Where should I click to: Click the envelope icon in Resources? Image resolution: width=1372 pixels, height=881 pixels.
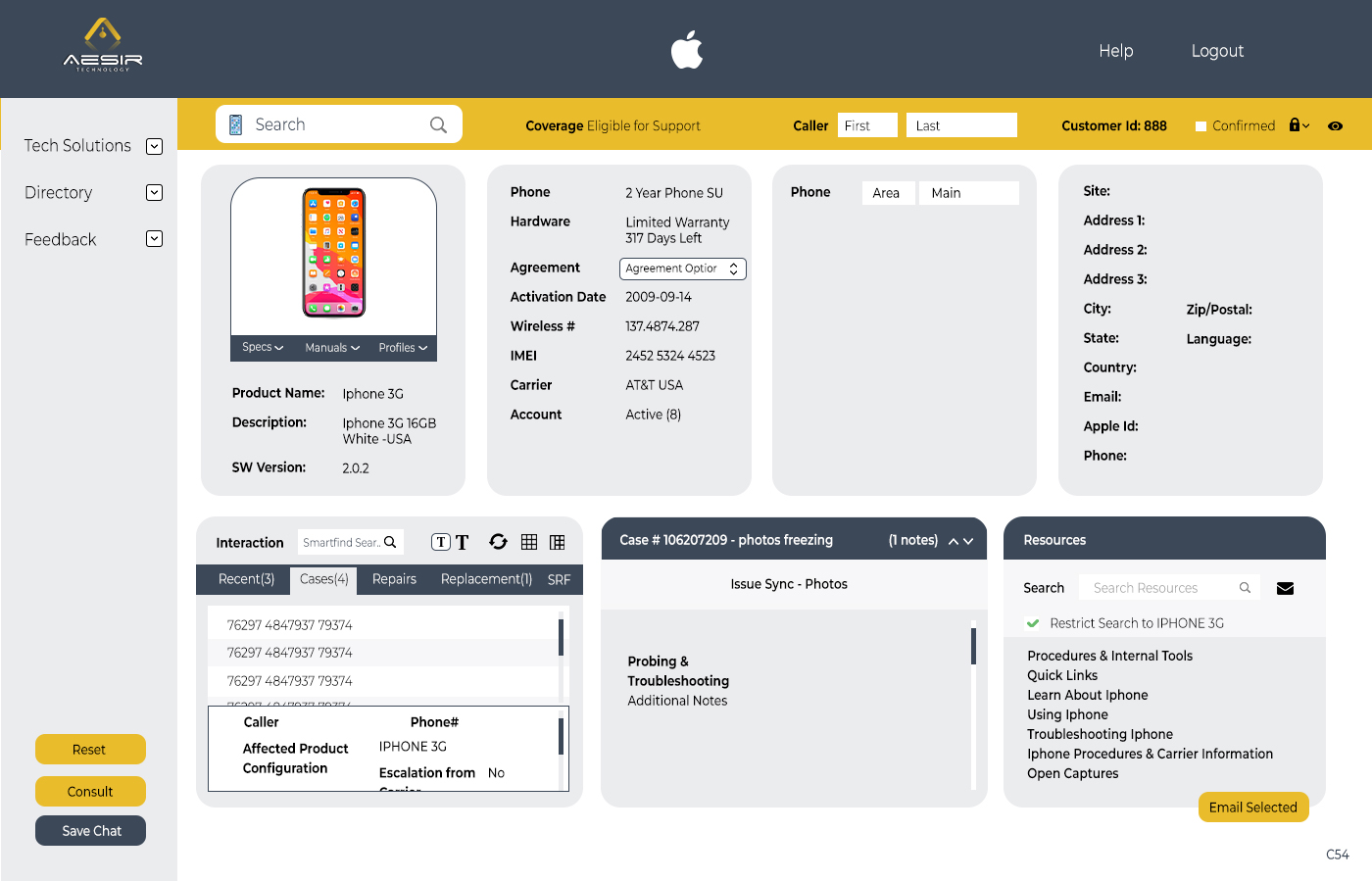(x=1286, y=588)
